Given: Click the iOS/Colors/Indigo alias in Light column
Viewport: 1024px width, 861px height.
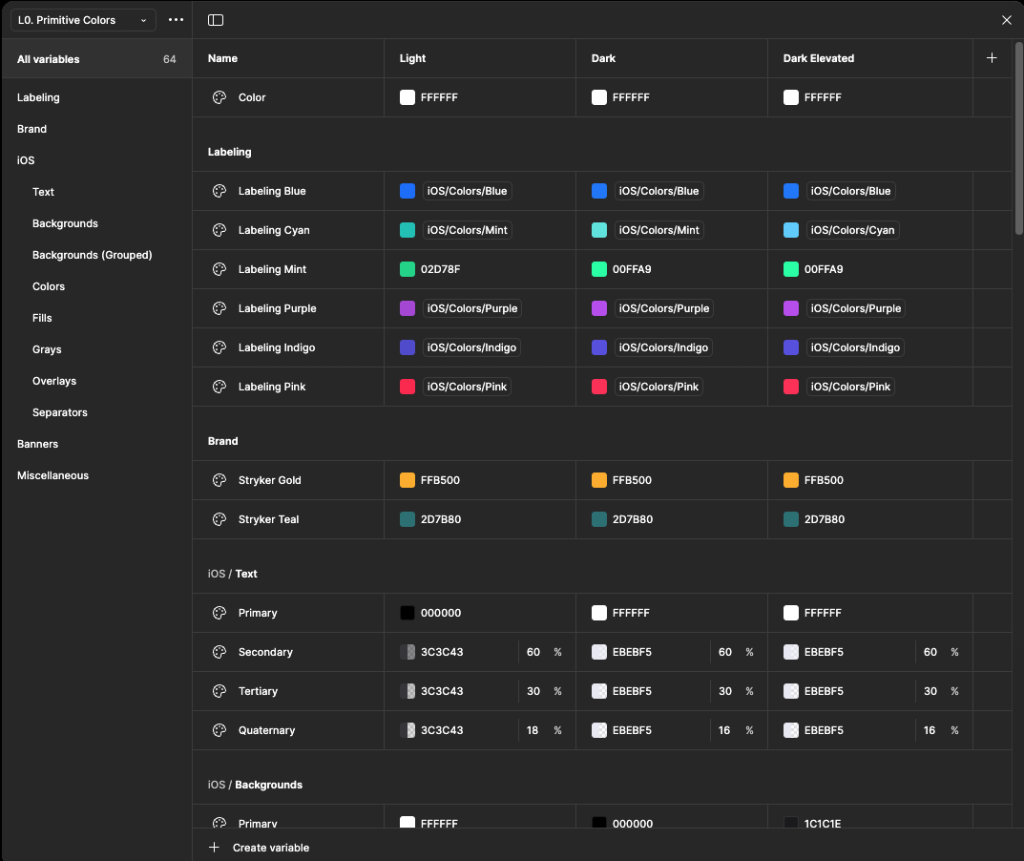Looking at the screenshot, I should [x=472, y=348].
